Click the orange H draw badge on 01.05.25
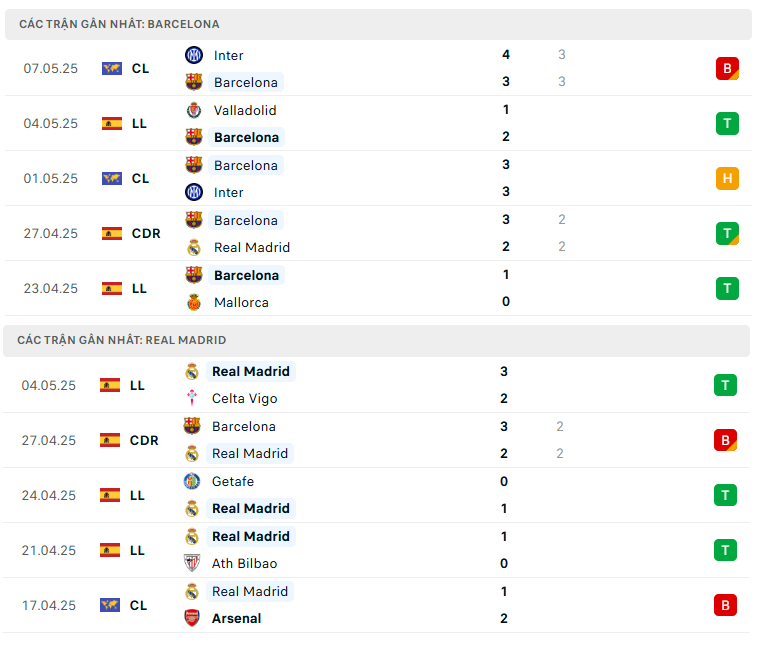Viewport: 759px width, 647px height. 727,179
